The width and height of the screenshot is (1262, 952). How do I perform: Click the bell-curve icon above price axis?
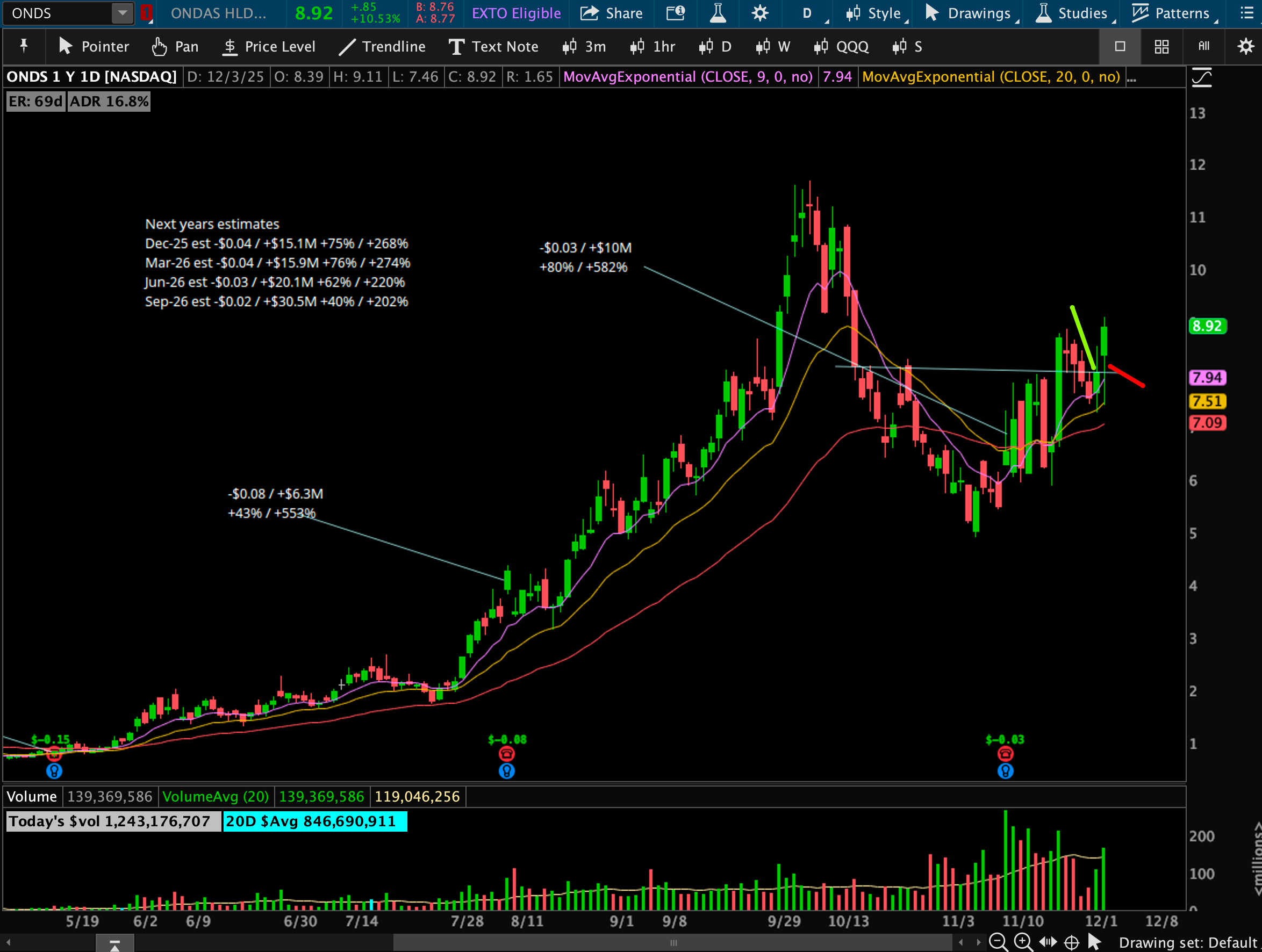[1201, 77]
